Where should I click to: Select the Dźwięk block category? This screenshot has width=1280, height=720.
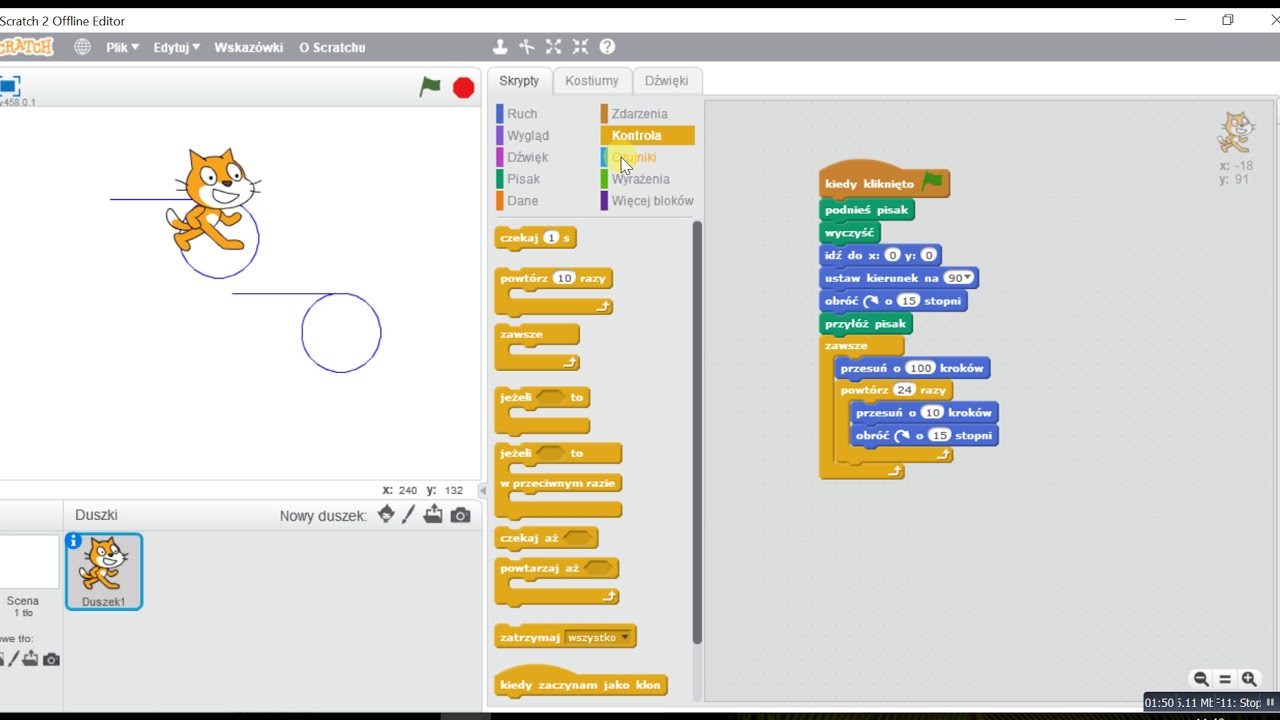[527, 157]
